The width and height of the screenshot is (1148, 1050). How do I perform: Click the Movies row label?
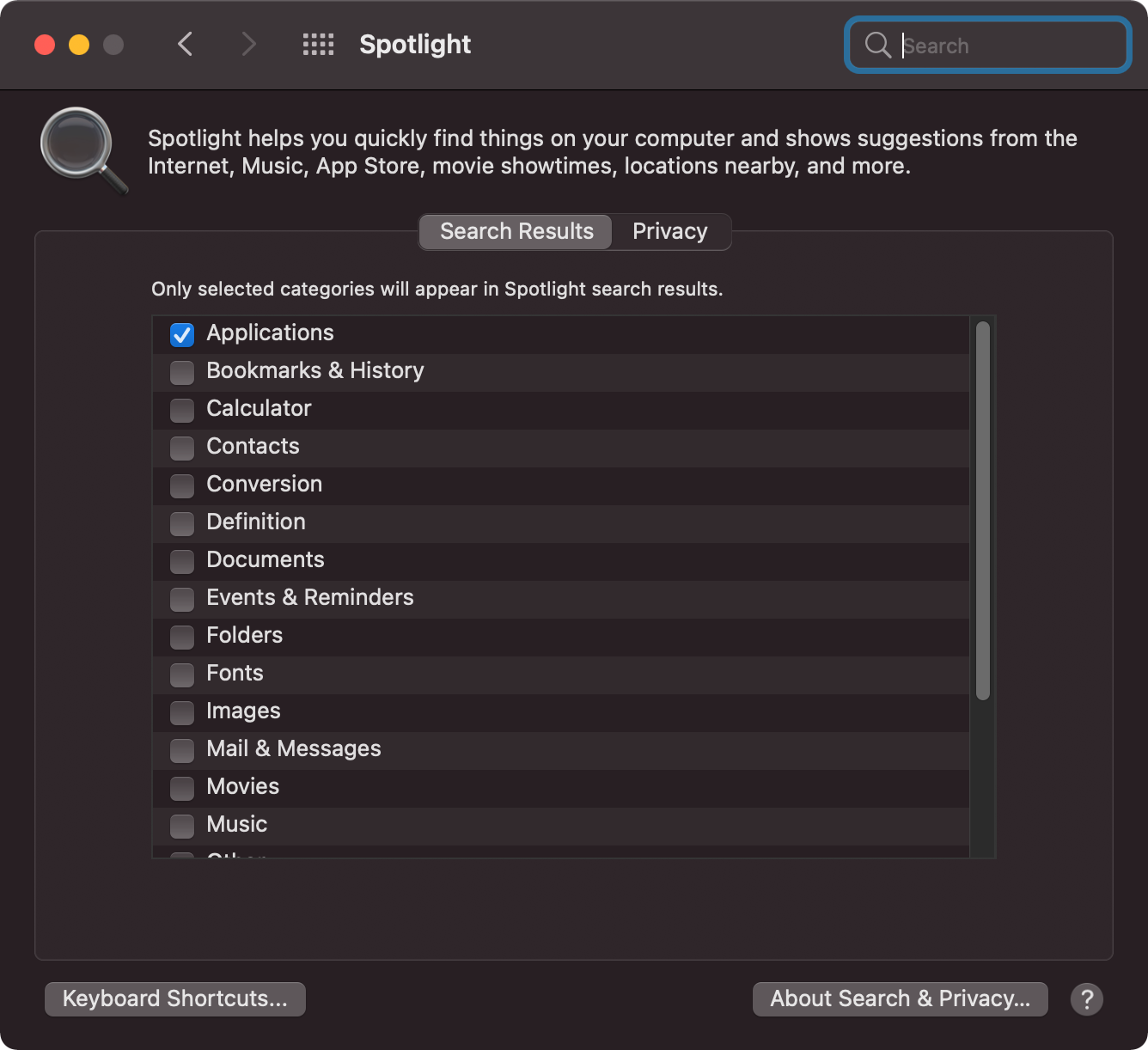(243, 787)
